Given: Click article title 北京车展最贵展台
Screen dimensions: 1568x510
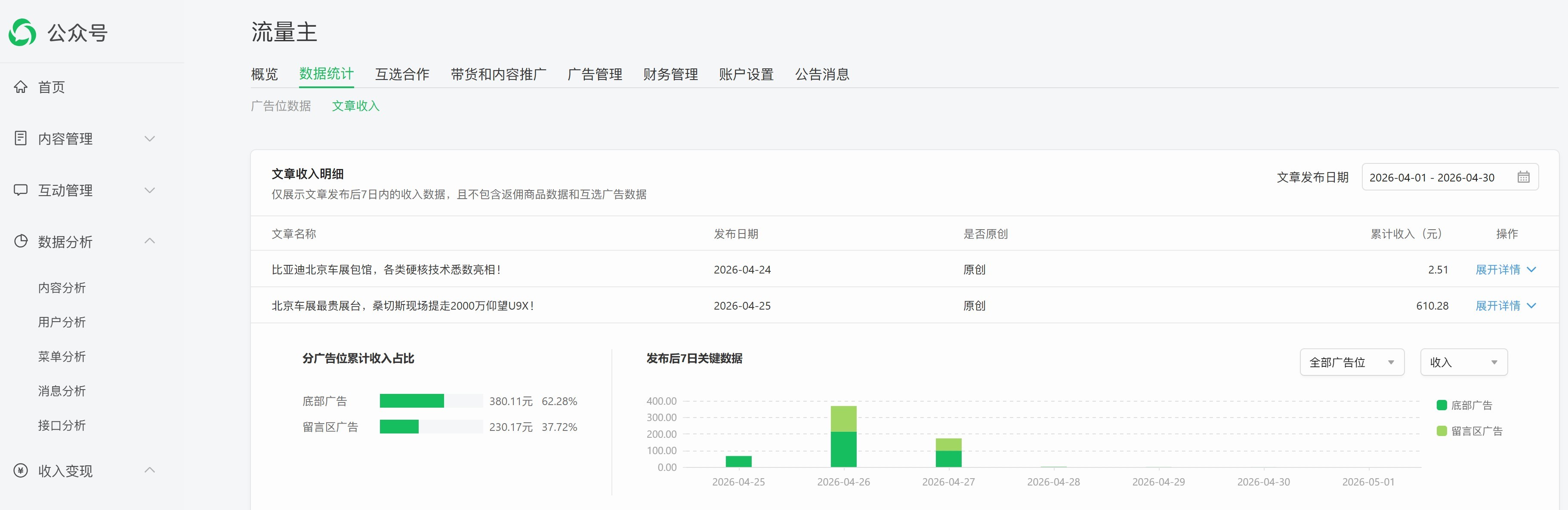Looking at the screenshot, I should (x=403, y=305).
